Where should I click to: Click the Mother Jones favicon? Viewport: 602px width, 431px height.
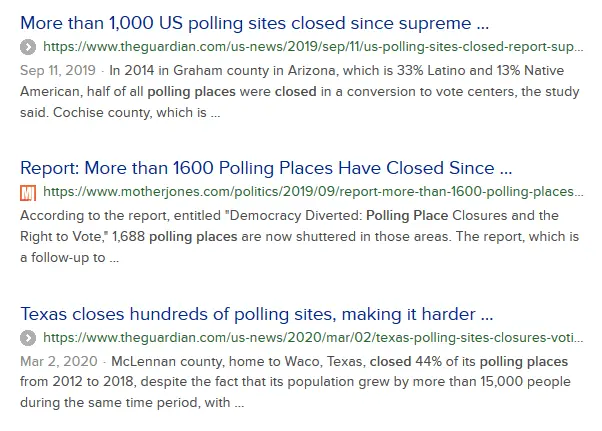click(28, 192)
